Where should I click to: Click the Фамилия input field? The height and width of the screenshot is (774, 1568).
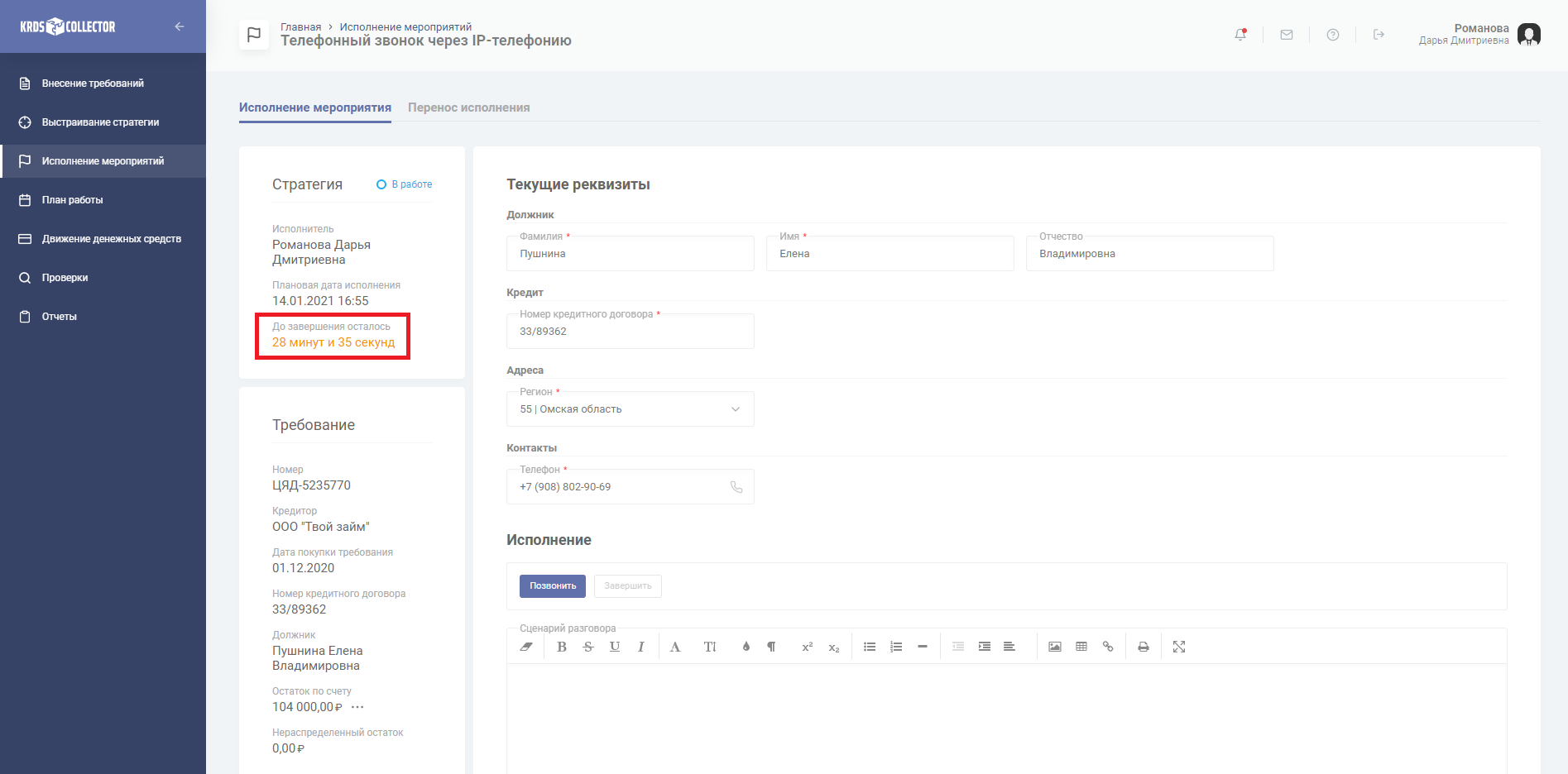(x=631, y=254)
